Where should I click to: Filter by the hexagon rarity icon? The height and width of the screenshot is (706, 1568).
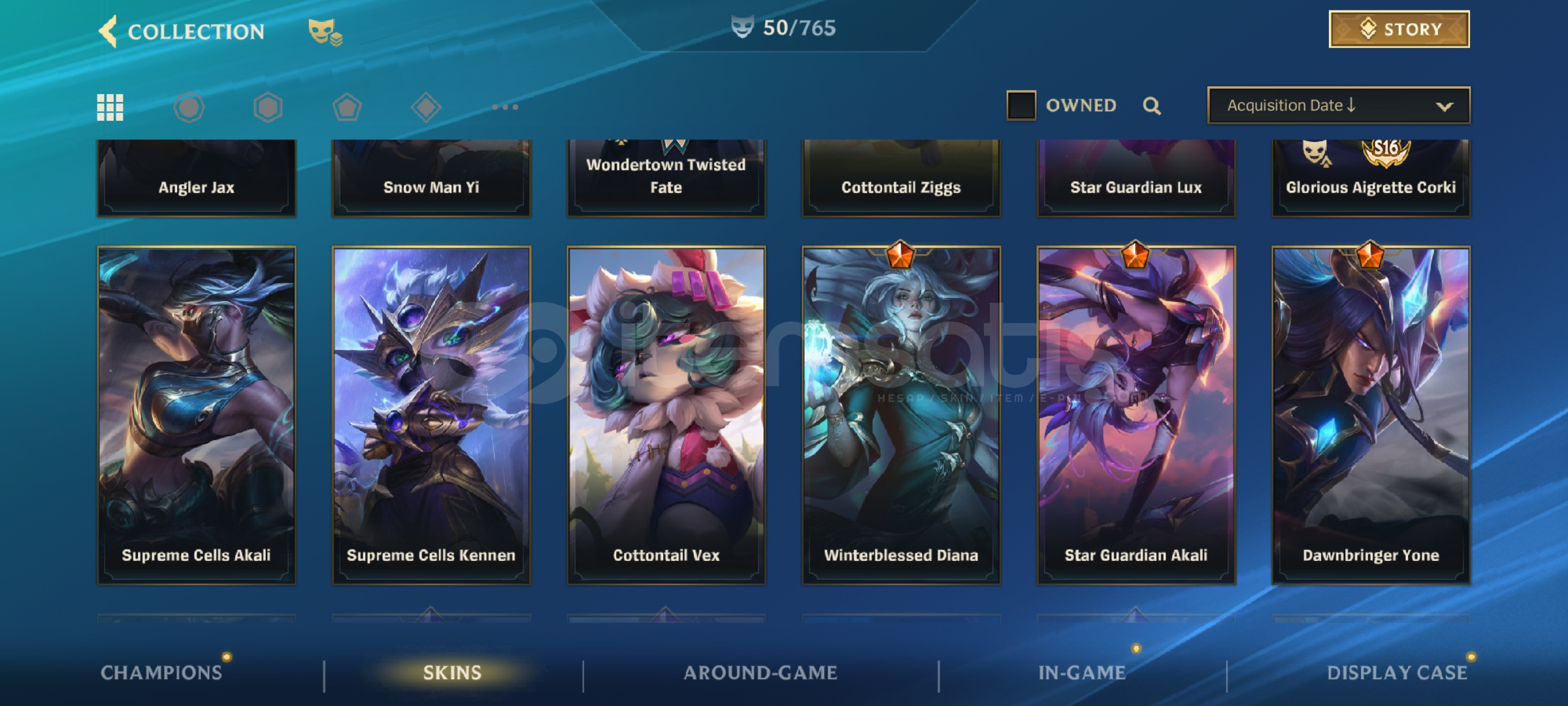[268, 107]
